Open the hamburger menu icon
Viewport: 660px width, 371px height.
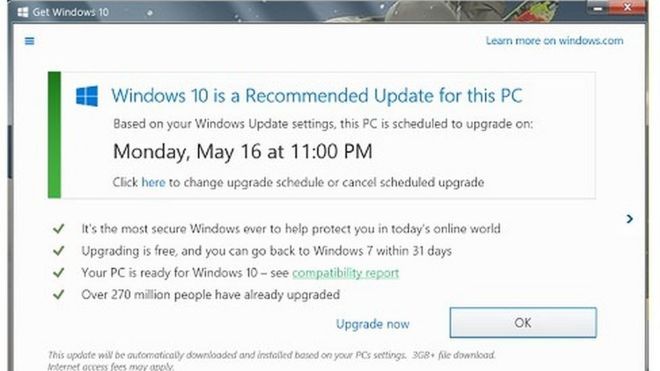coord(29,41)
